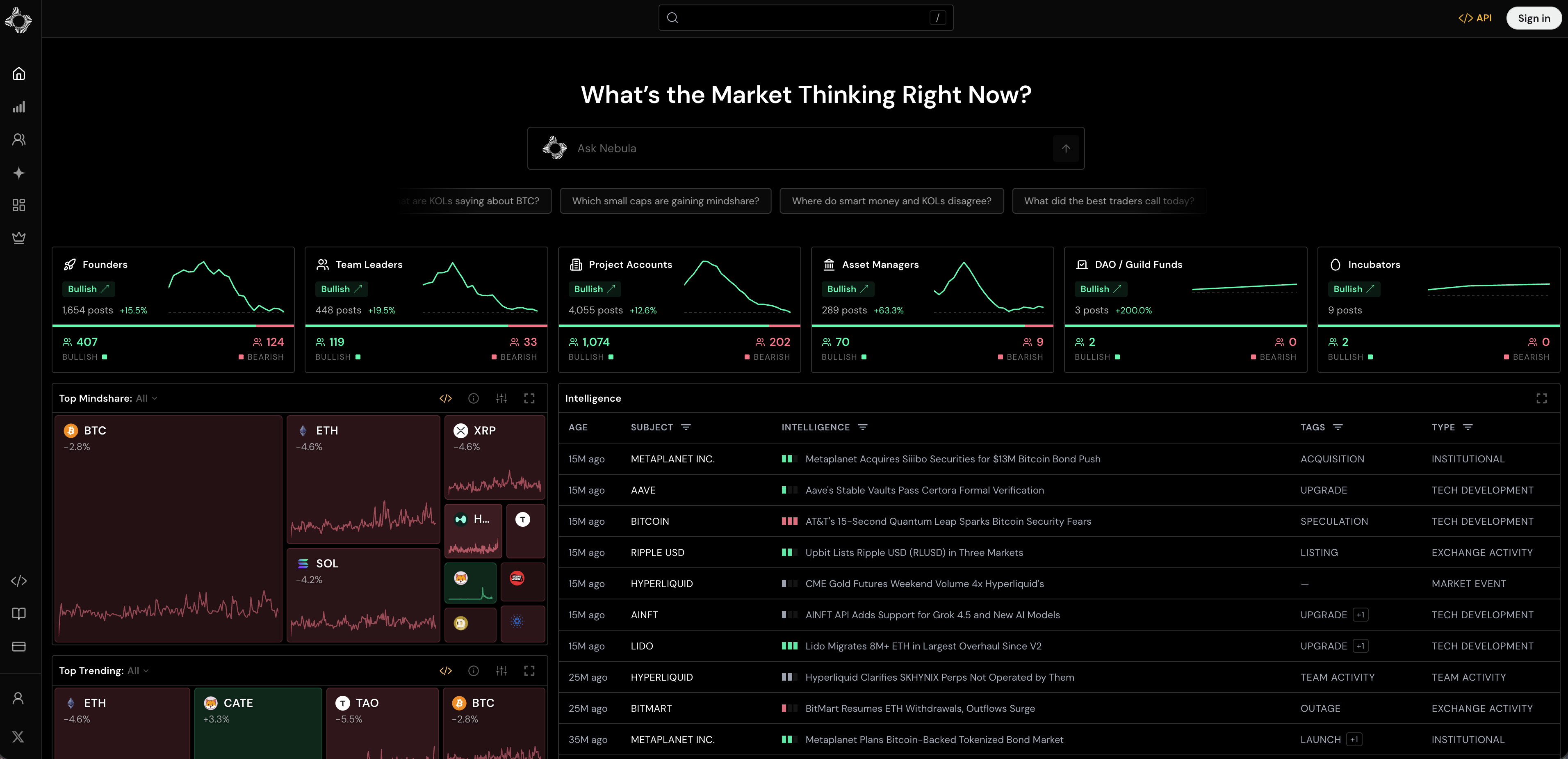Image resolution: width=1568 pixels, height=759 pixels.
Task: Open the Incubators sentiment card
Action: (x=1439, y=309)
